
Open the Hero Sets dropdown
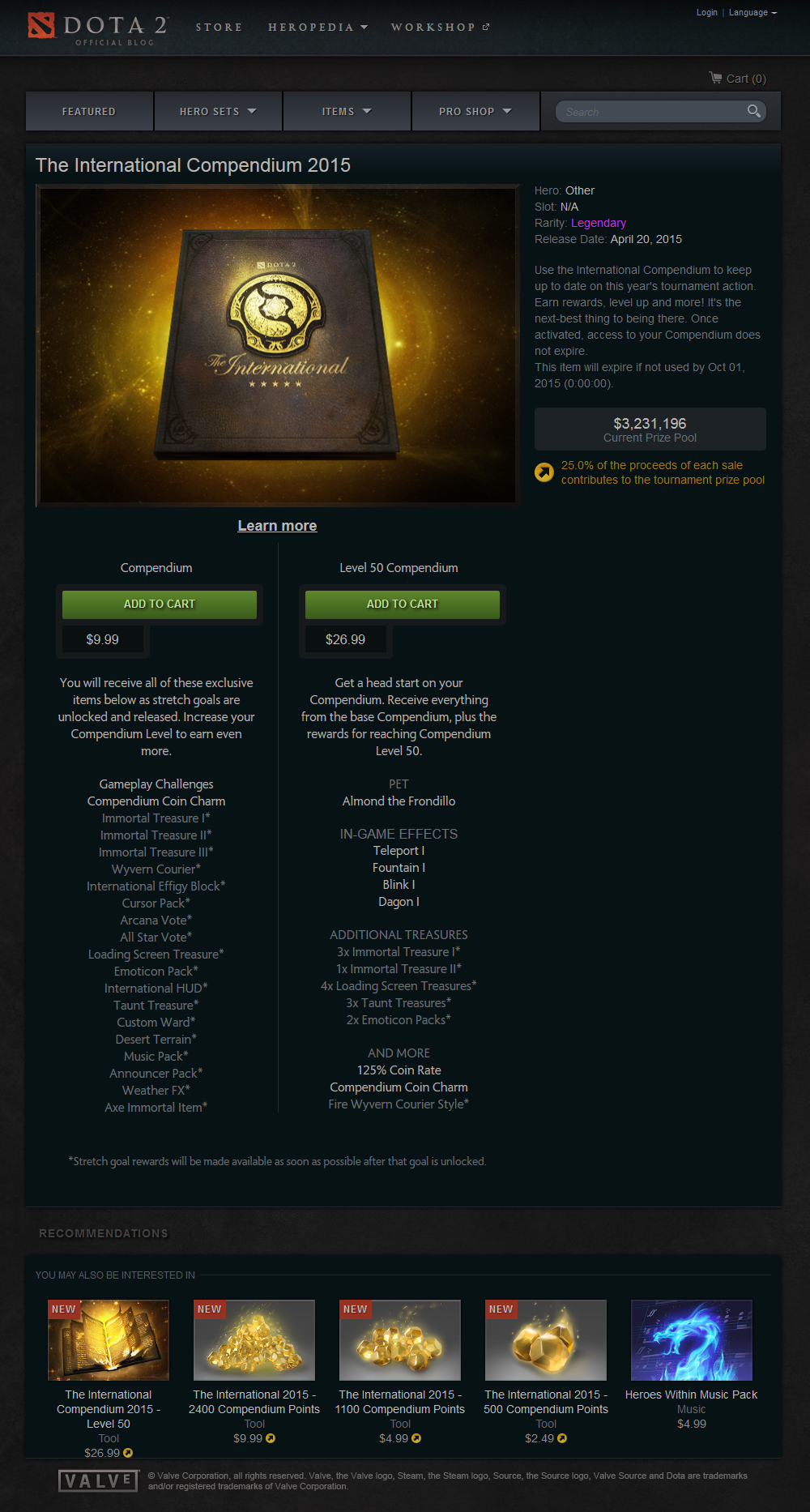pyautogui.click(x=218, y=111)
